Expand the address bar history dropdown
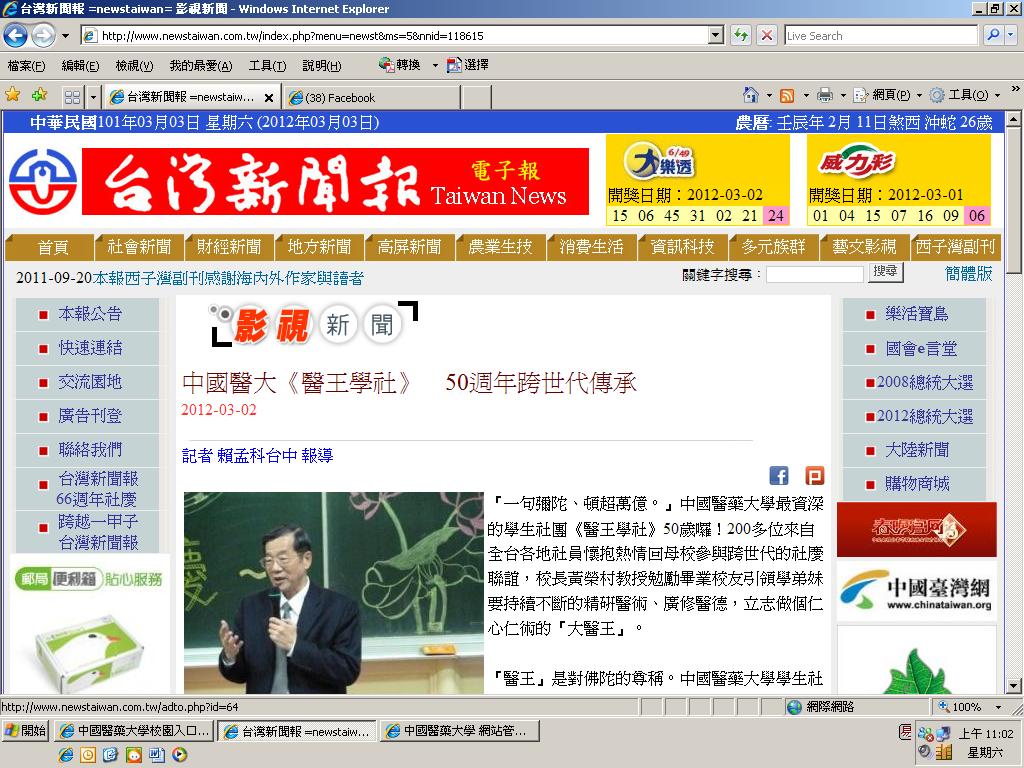This screenshot has height=768, width=1024. pos(716,35)
